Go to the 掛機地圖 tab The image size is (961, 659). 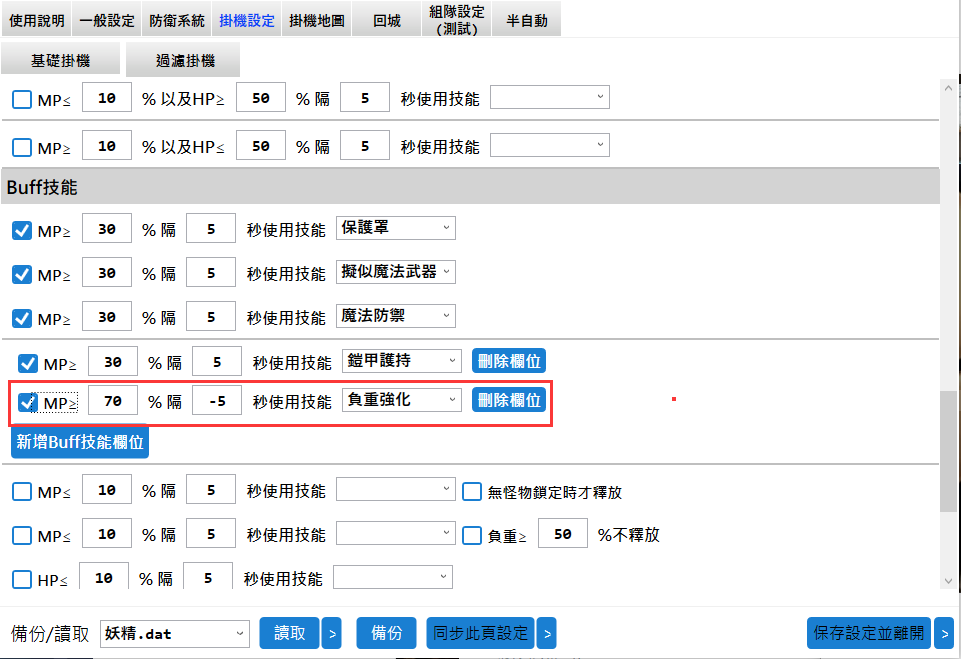[x=316, y=21]
